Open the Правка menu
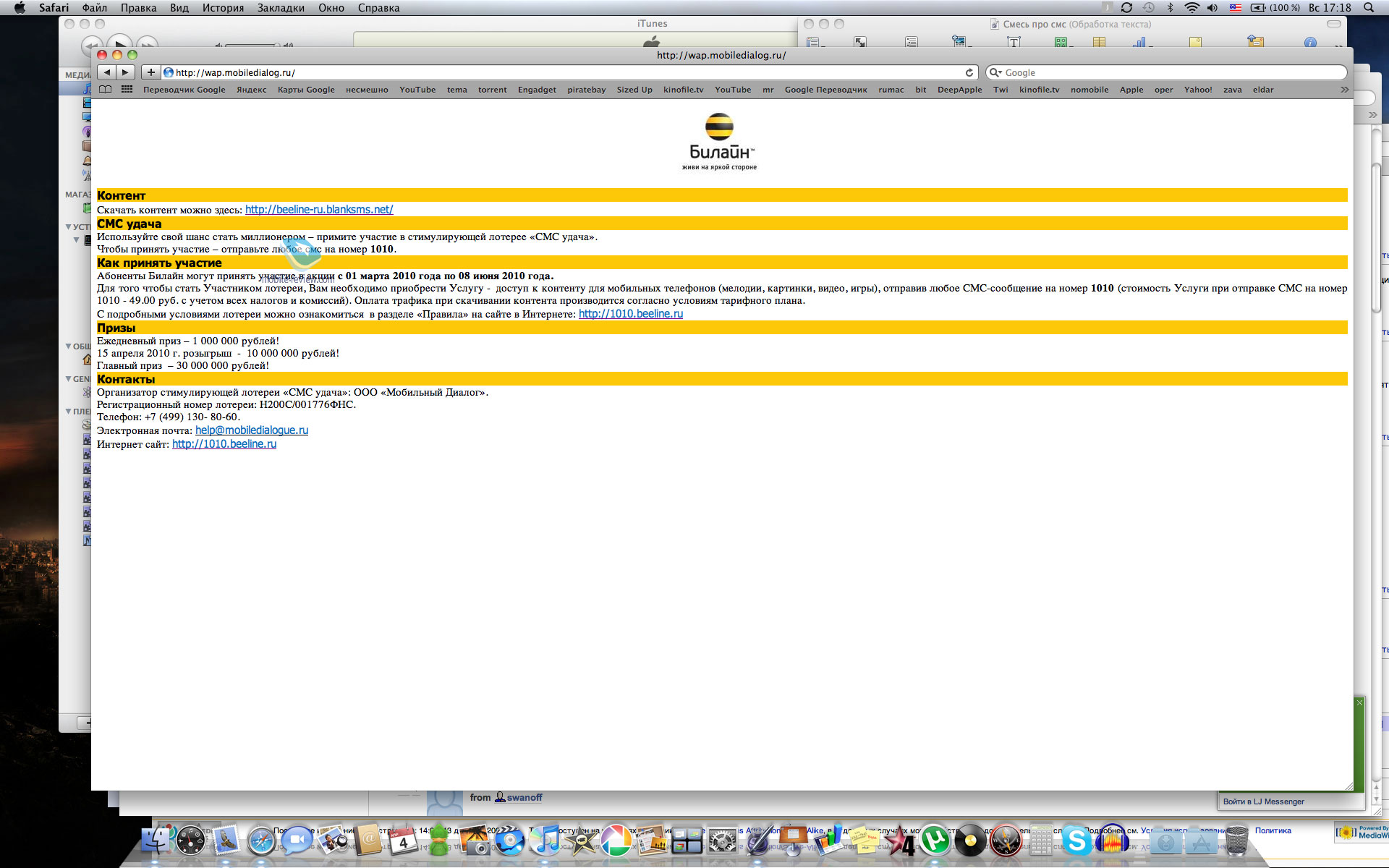This screenshot has width=1389, height=868. (138, 8)
